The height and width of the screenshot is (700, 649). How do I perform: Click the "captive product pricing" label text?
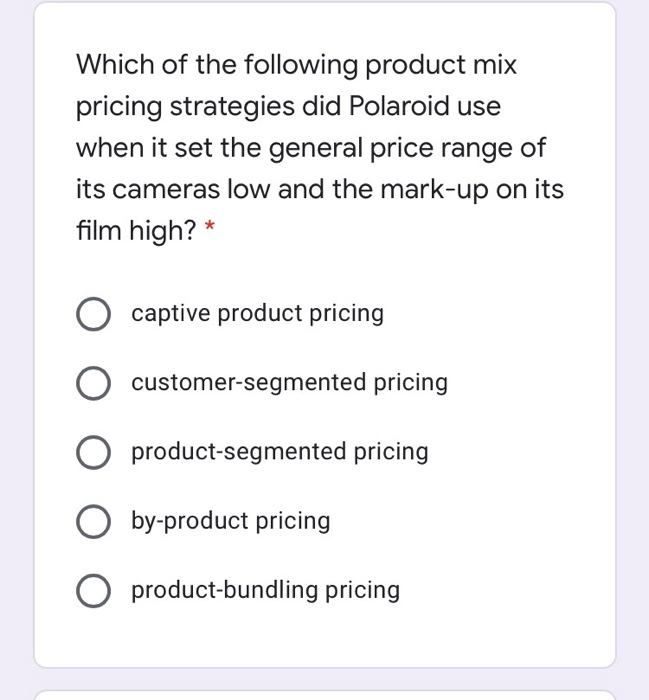tap(257, 314)
